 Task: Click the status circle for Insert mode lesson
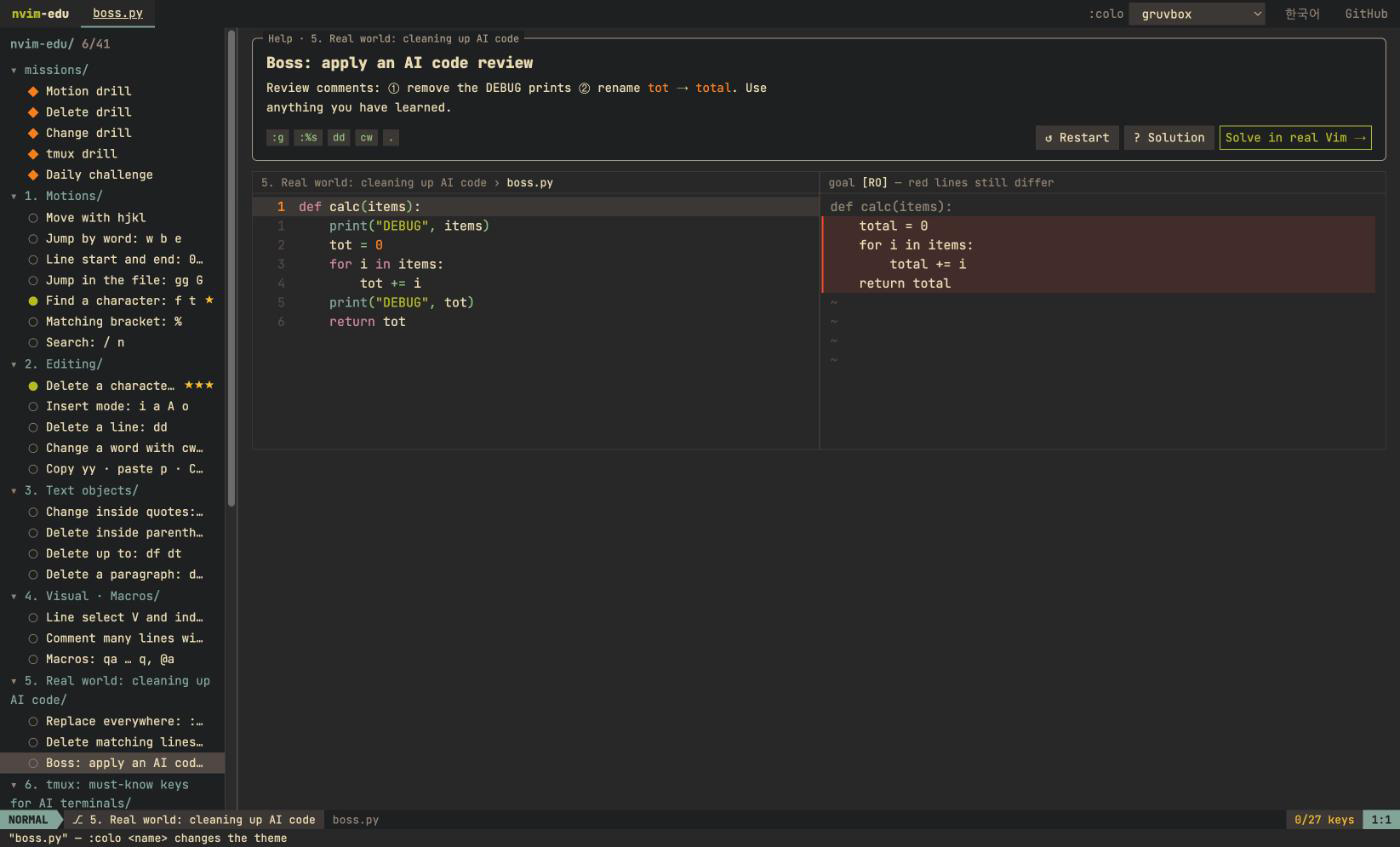[x=33, y=407]
